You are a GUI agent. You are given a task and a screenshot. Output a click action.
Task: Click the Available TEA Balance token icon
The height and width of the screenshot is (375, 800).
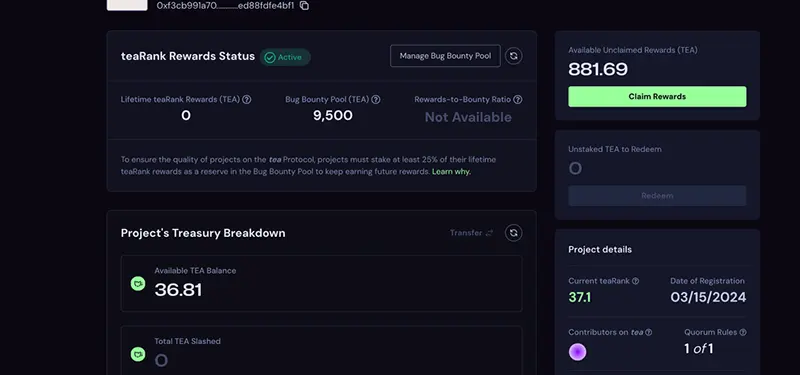[x=138, y=284]
